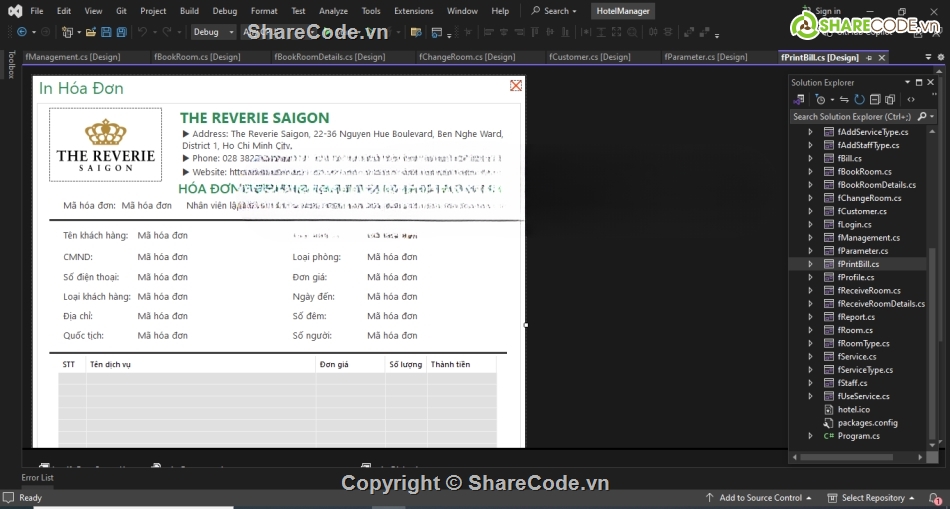Click Add to Source Control button
The width and height of the screenshot is (950, 509).
[759, 498]
